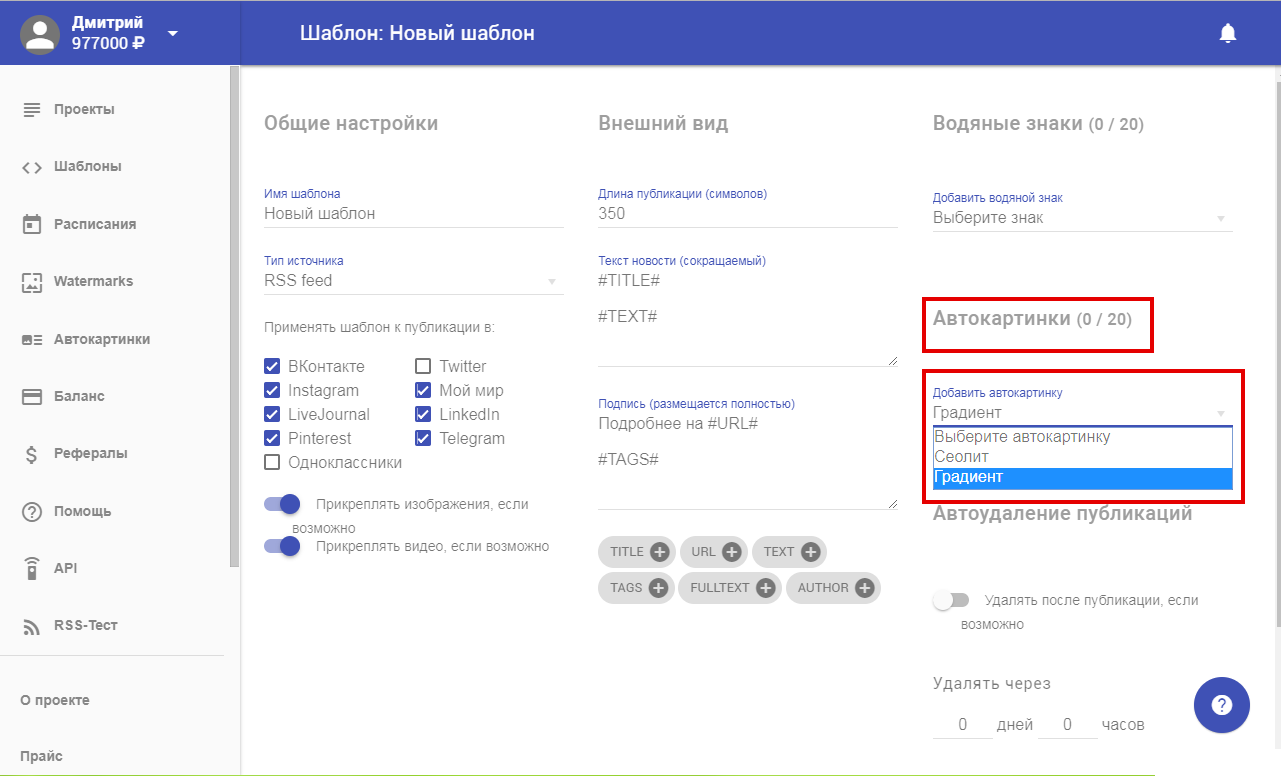Go to Баланс in the sidebar

(x=79, y=396)
